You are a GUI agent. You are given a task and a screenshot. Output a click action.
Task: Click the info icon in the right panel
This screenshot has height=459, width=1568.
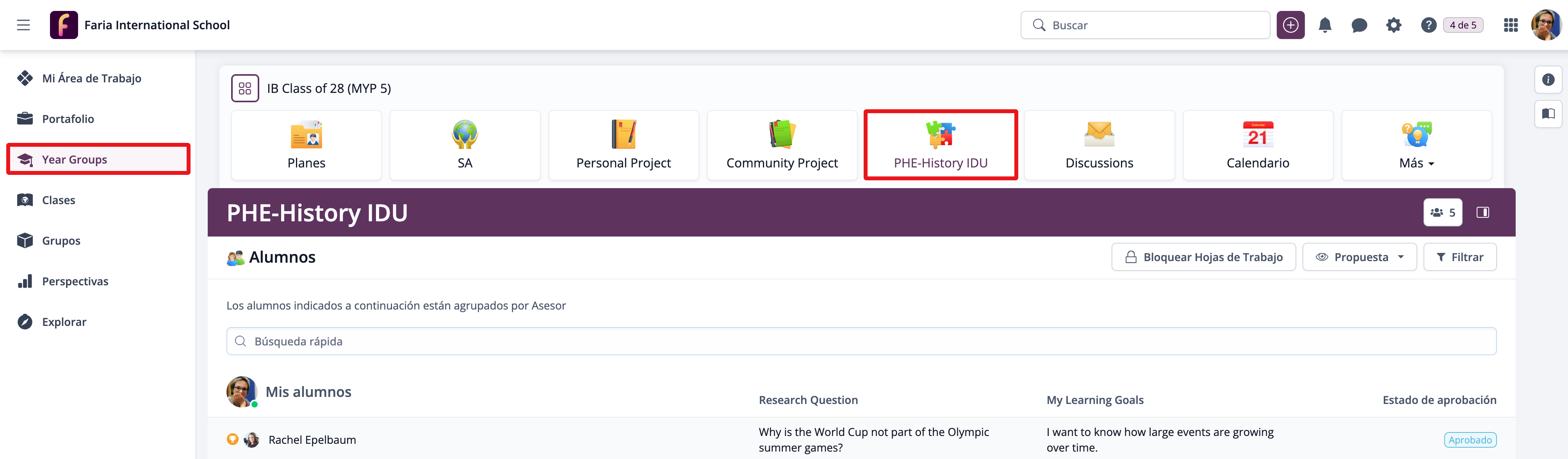tap(1548, 80)
